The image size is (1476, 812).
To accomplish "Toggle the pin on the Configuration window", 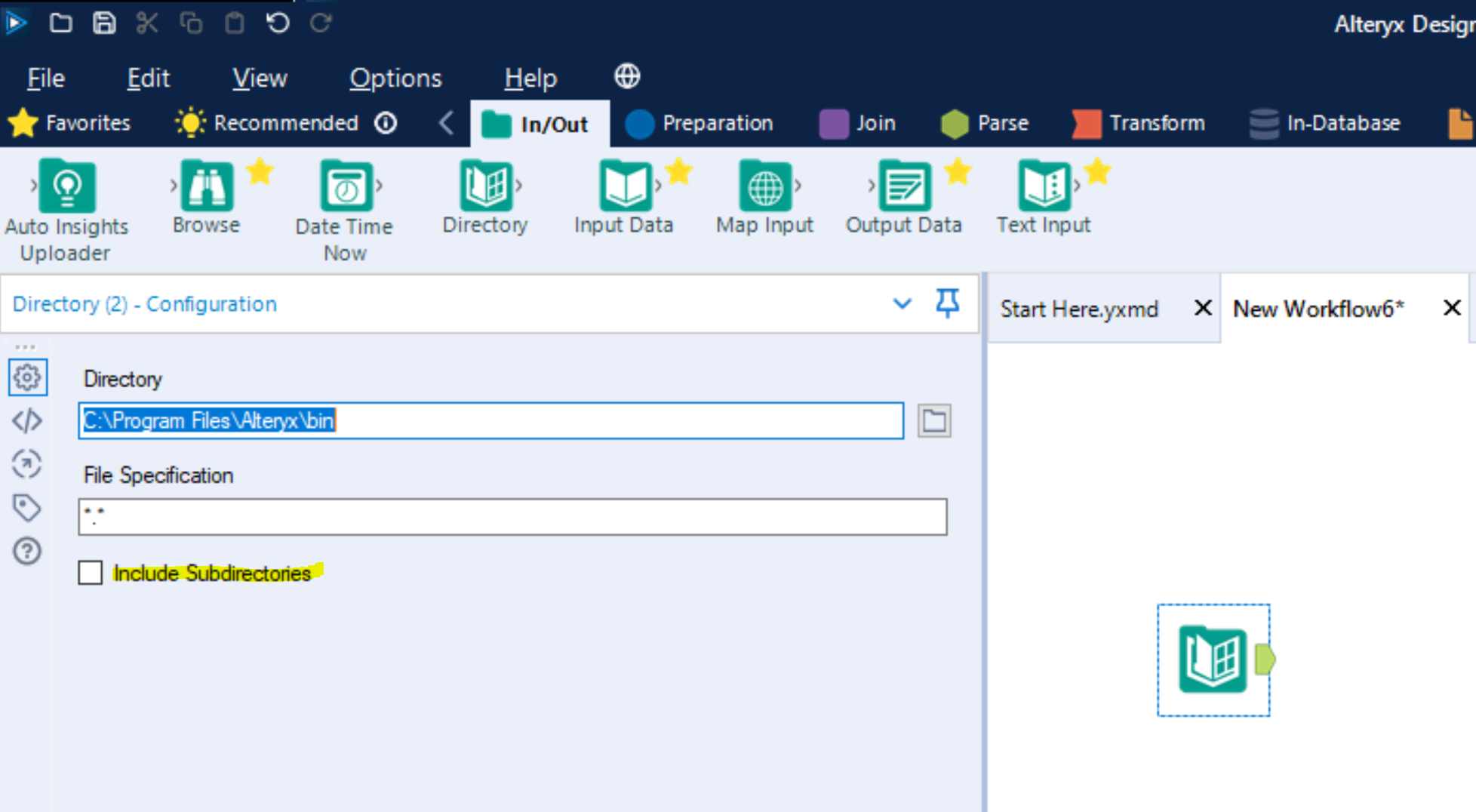I will coord(948,303).
